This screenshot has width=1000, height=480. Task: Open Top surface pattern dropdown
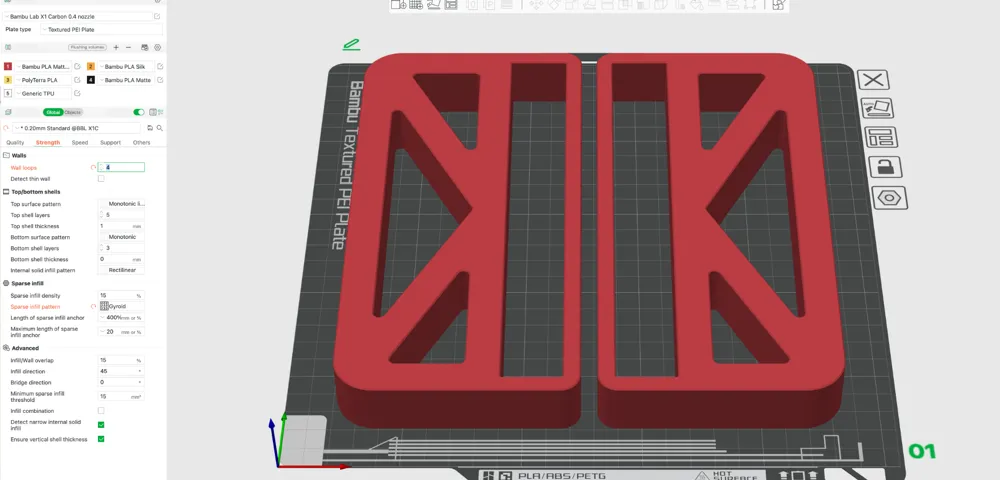click(x=121, y=204)
